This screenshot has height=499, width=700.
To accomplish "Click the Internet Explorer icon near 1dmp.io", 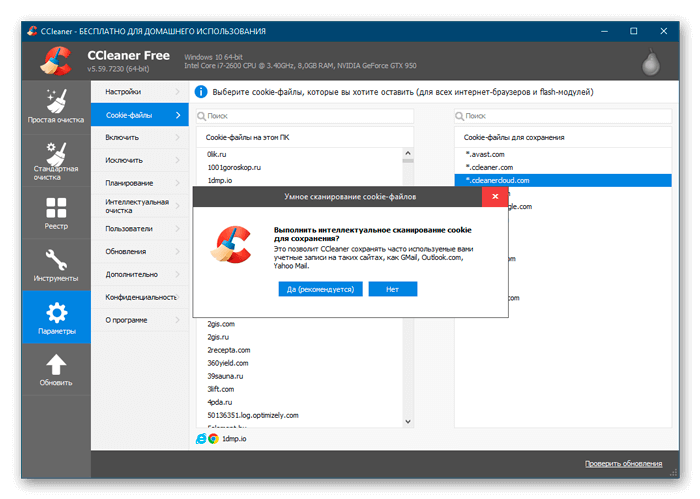I will (x=201, y=439).
